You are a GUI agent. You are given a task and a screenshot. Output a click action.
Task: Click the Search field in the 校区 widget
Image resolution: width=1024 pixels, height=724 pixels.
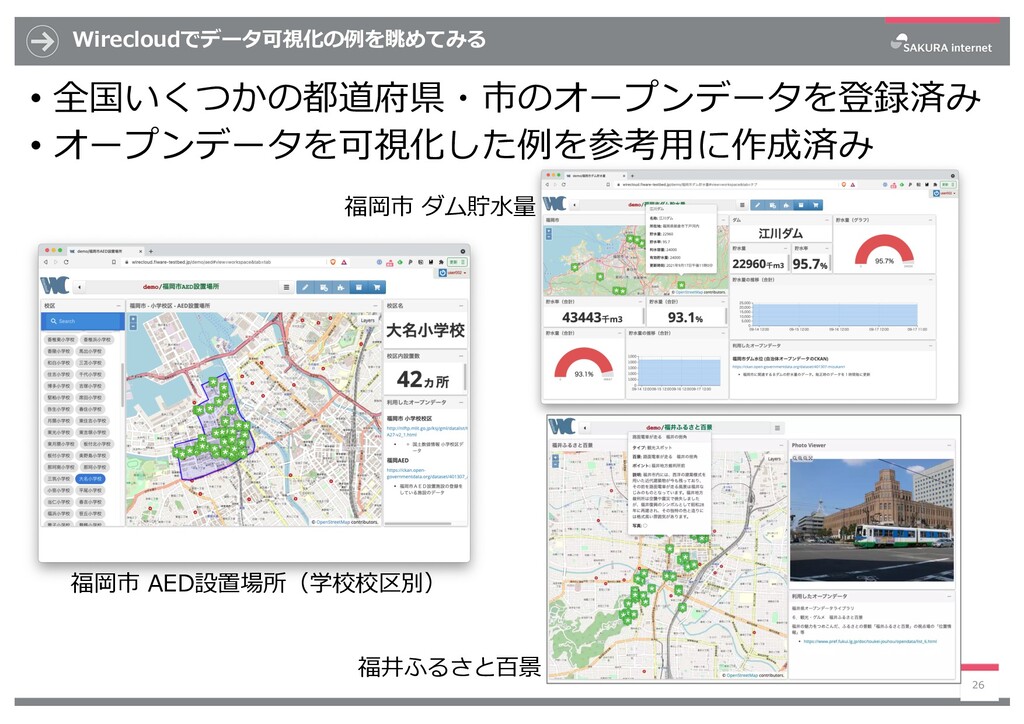coord(83,321)
